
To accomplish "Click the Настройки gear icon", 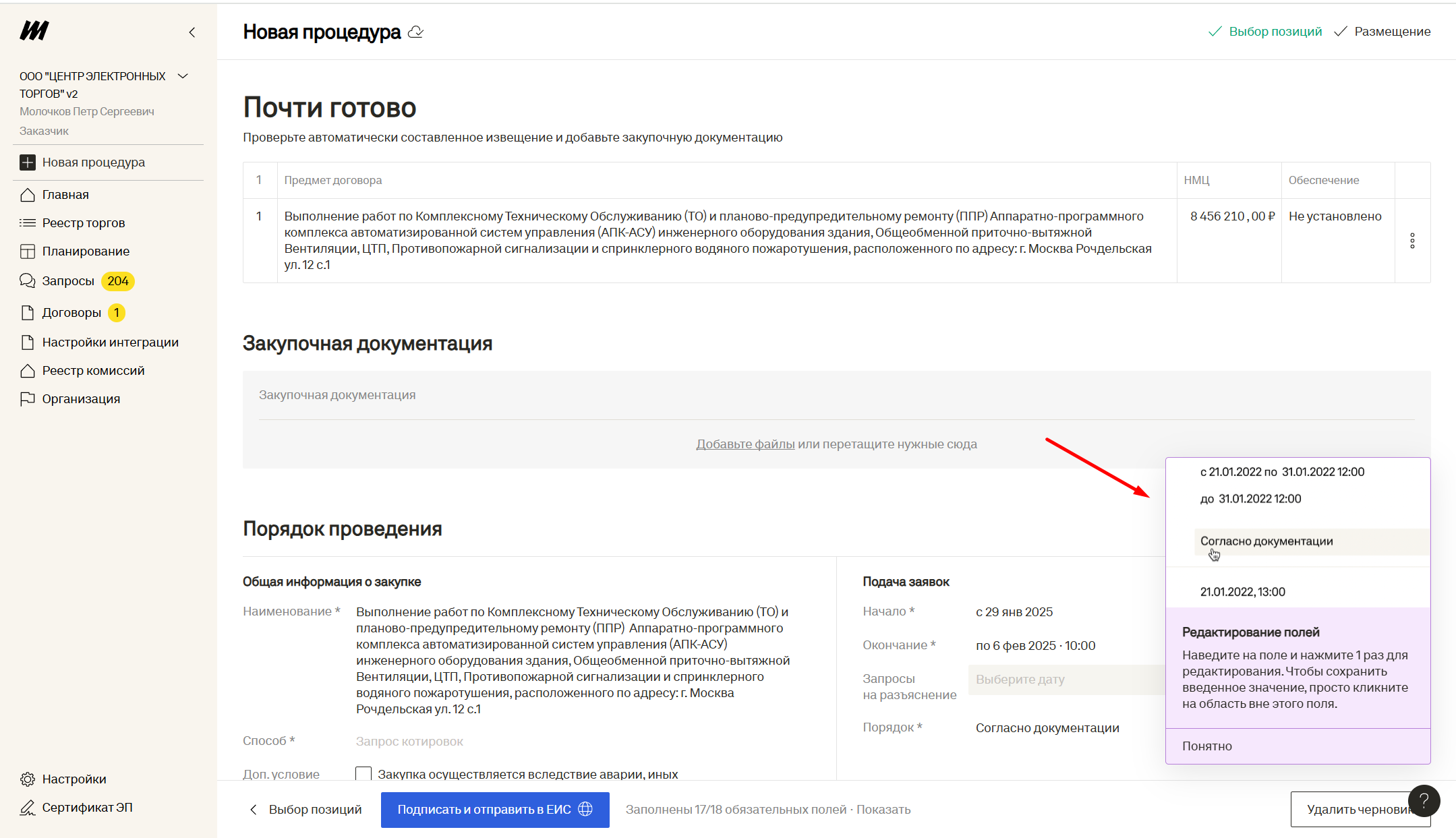I will click(28, 779).
